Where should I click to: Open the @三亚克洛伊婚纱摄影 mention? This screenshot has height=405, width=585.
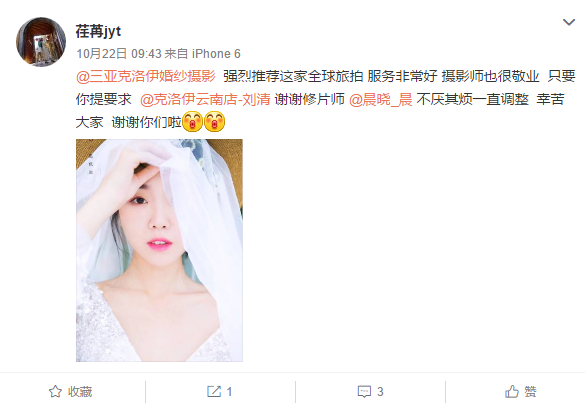(146, 76)
